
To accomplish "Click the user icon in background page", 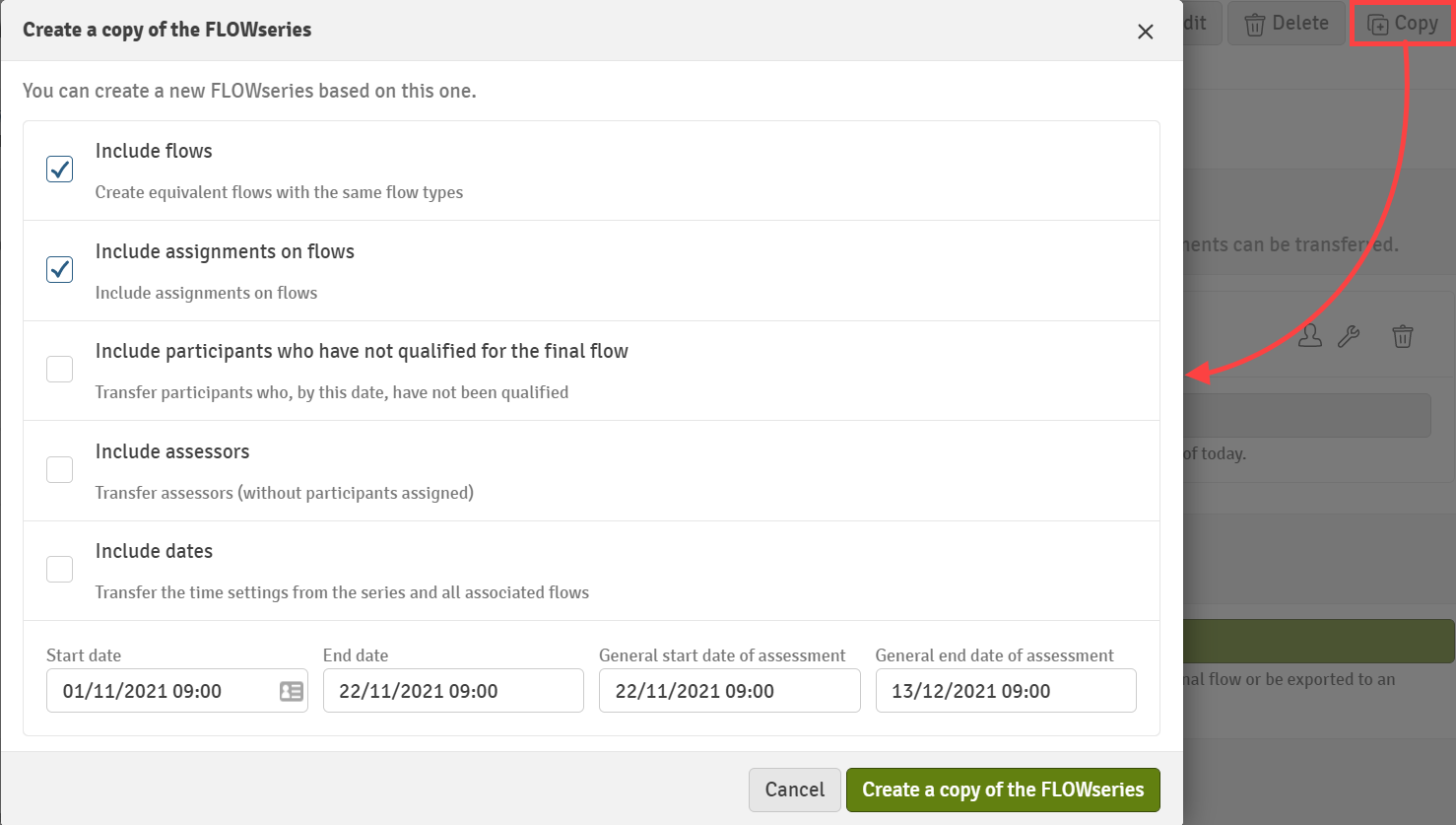I will coord(1309,336).
